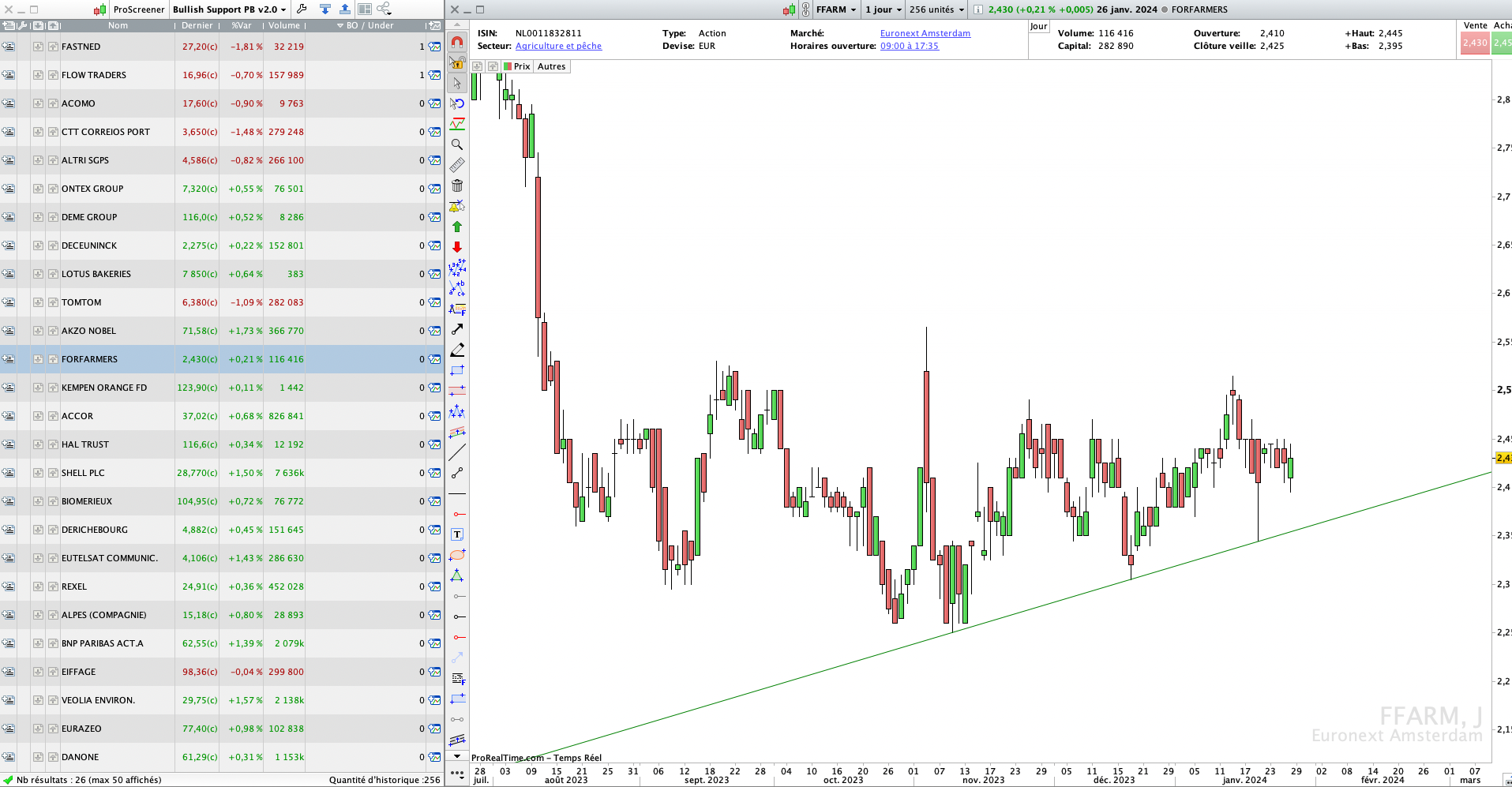Click the blue download-arrow icon in ProScreener header

tap(325, 9)
